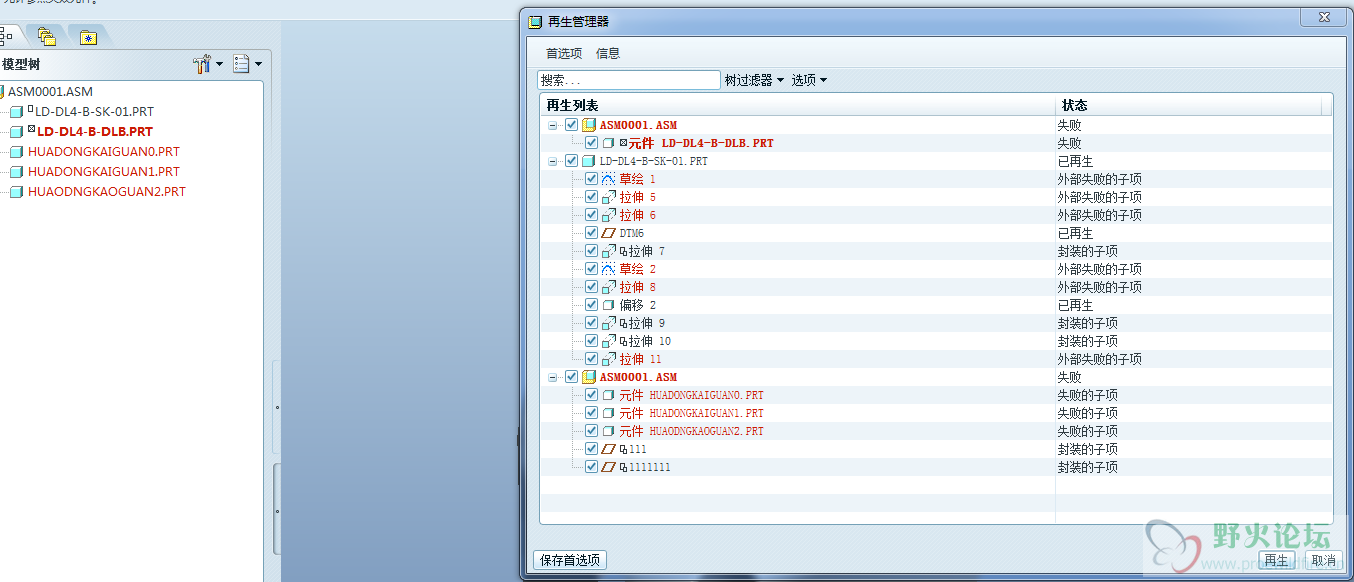
Task: Click the 已再生 status of DTM6
Action: pyautogui.click(x=1075, y=233)
